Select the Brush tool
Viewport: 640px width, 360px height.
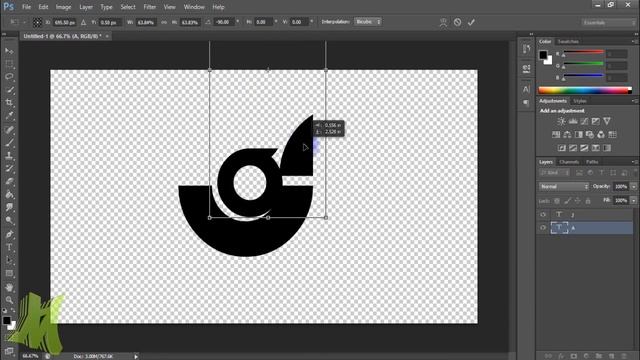tap(9, 143)
